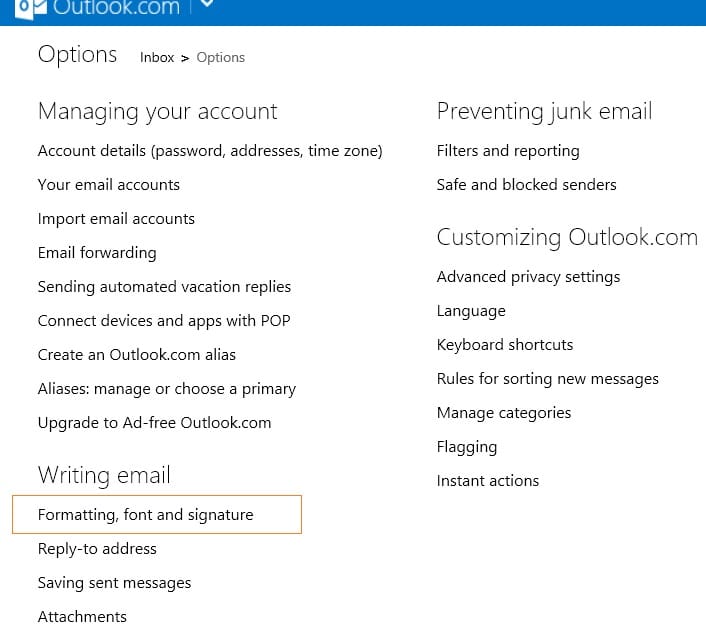Click Create an Outlook.com alias
The height and width of the screenshot is (633, 706).
(x=137, y=355)
